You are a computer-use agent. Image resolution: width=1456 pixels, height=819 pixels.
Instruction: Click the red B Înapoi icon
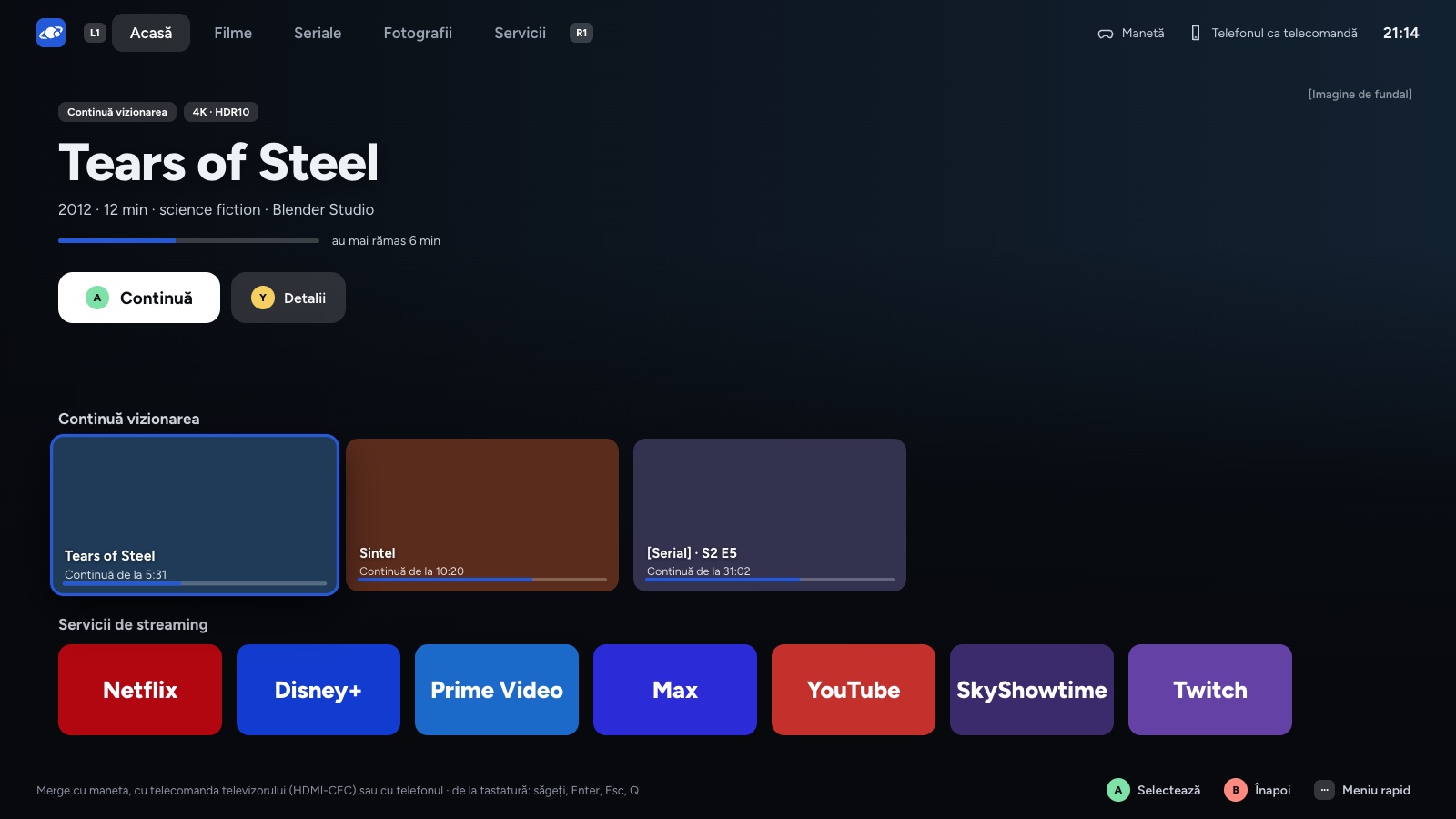coord(1236,790)
